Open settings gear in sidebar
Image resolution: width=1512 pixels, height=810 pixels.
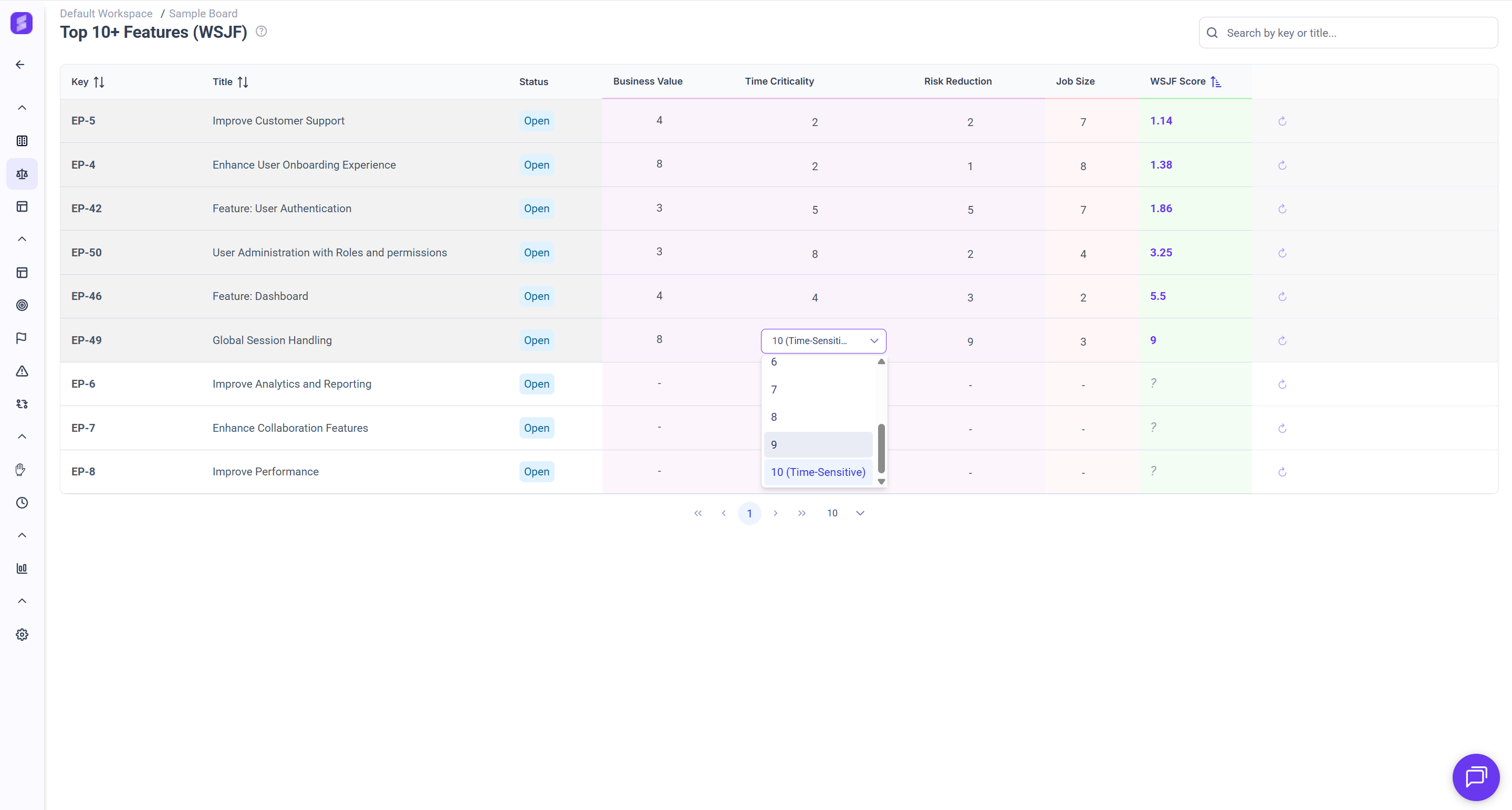point(22,635)
